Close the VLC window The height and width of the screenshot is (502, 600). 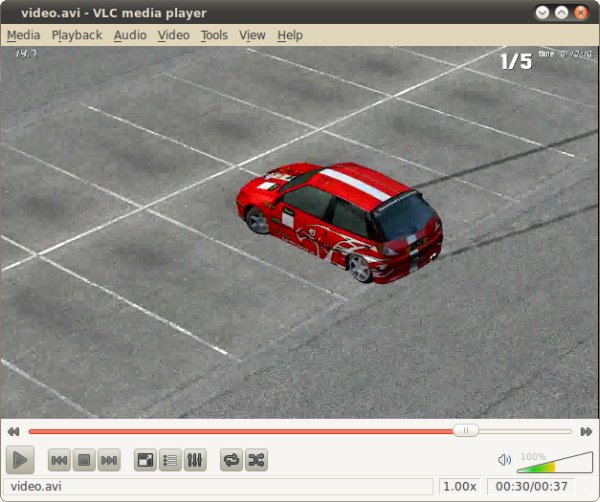coord(581,13)
